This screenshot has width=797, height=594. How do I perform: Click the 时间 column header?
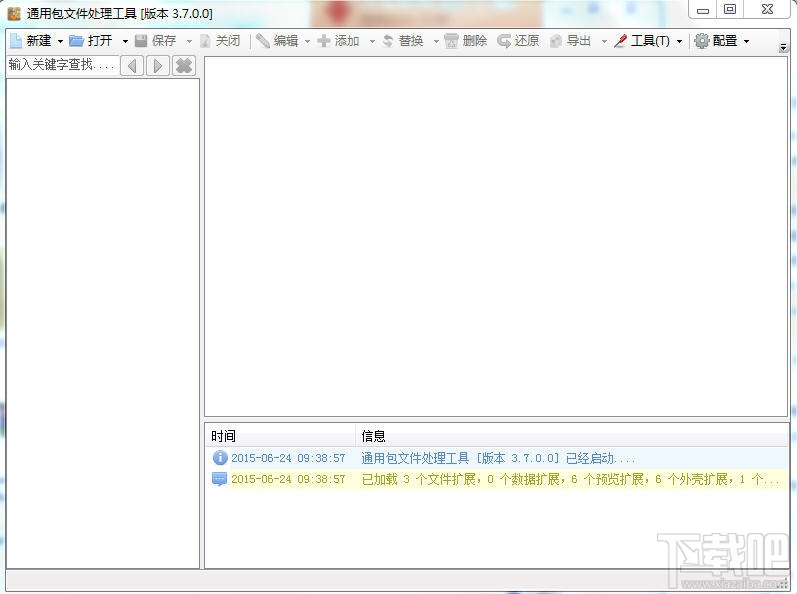point(280,435)
